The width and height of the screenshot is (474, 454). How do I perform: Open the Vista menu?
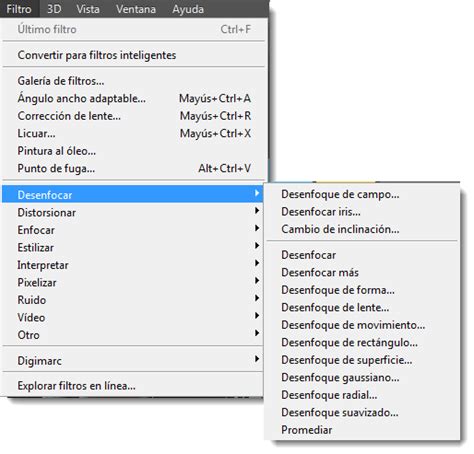coord(88,9)
